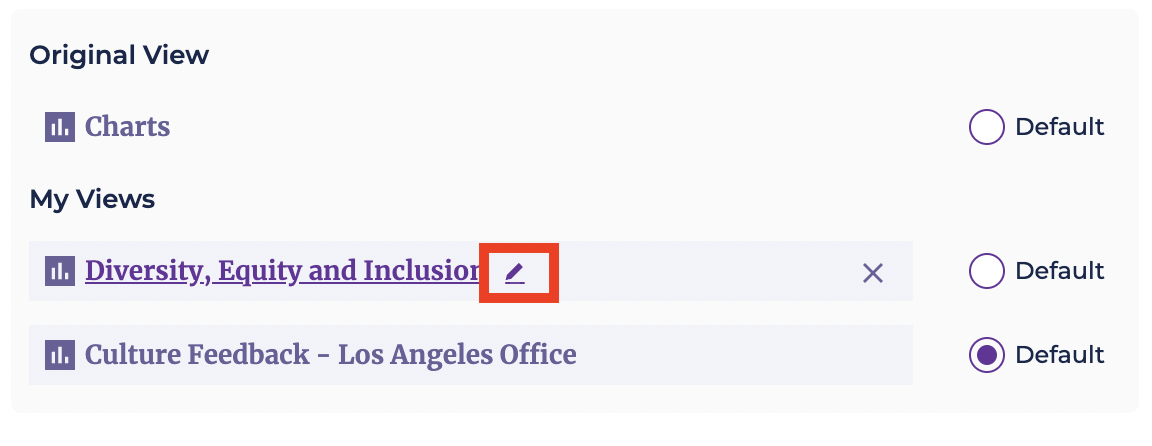Select Default radio for Diversity, Equity and Inclusion

(x=986, y=271)
